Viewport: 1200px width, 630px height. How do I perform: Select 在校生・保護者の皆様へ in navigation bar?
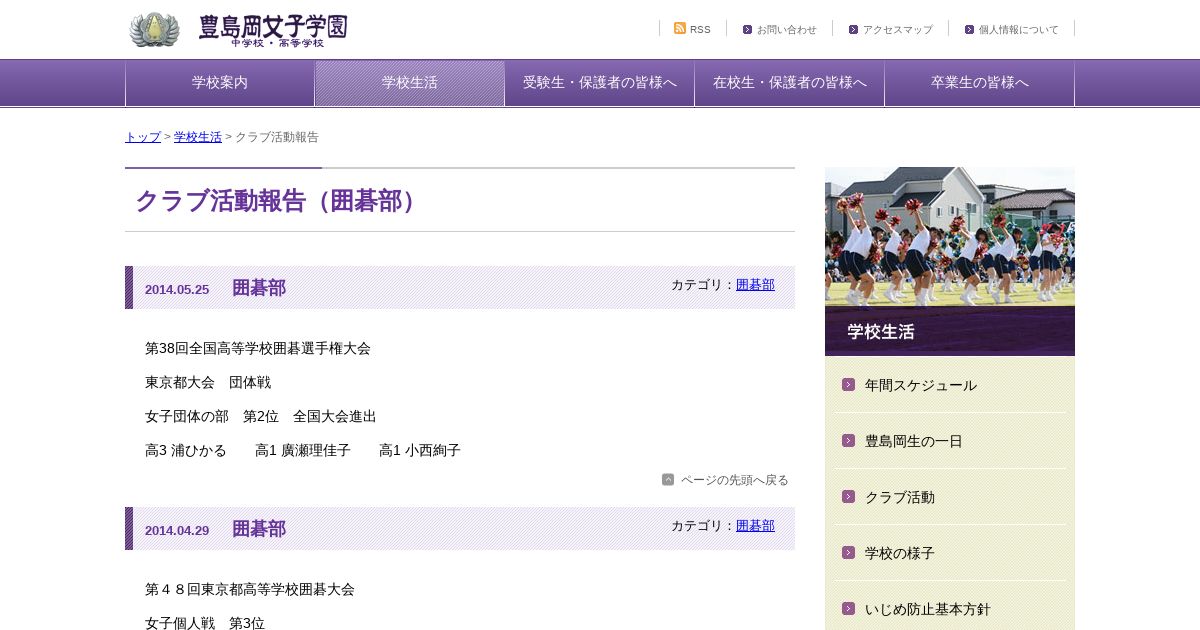790,83
